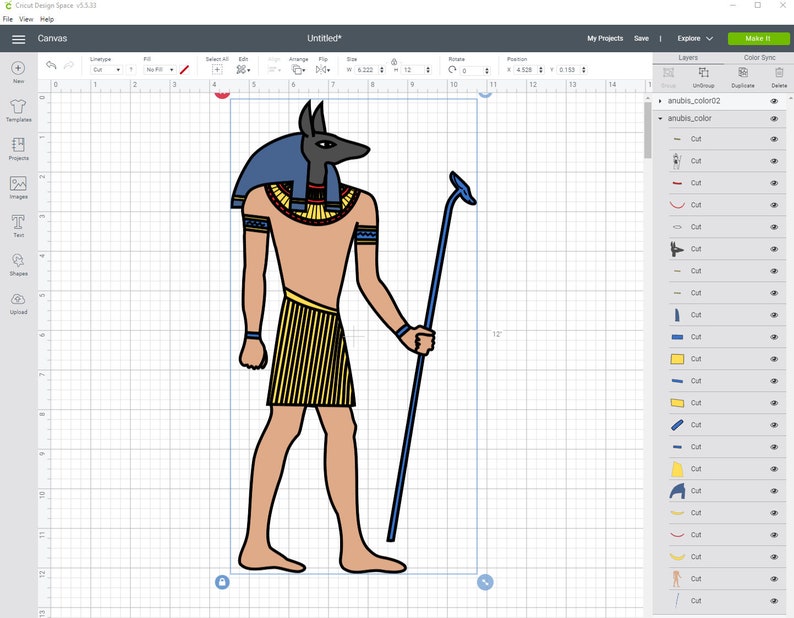Duplicate the selected layer

tap(743, 77)
